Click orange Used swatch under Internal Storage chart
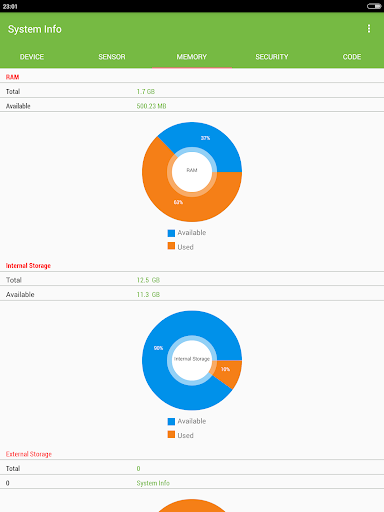384x512 pixels. point(171,434)
